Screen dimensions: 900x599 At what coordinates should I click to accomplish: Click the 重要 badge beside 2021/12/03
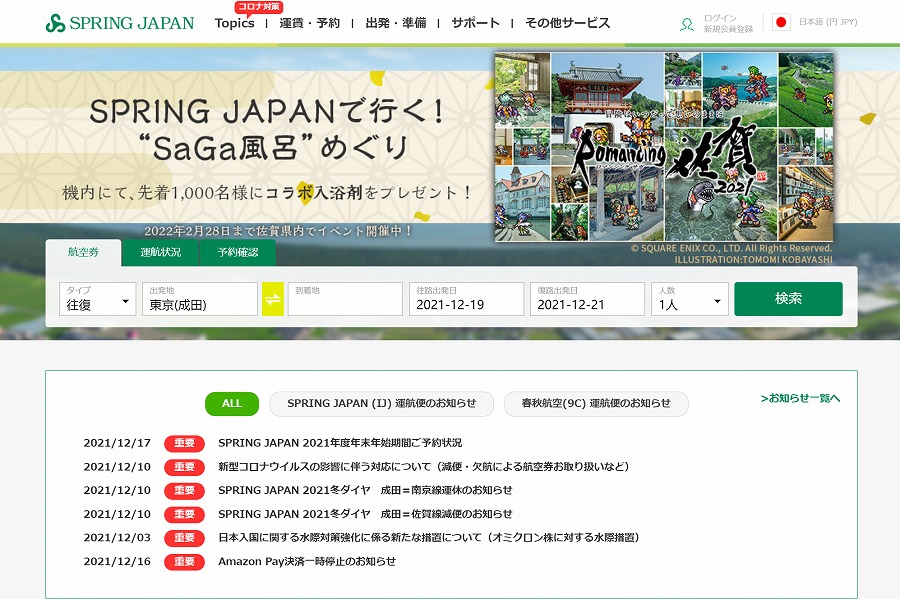tap(184, 538)
